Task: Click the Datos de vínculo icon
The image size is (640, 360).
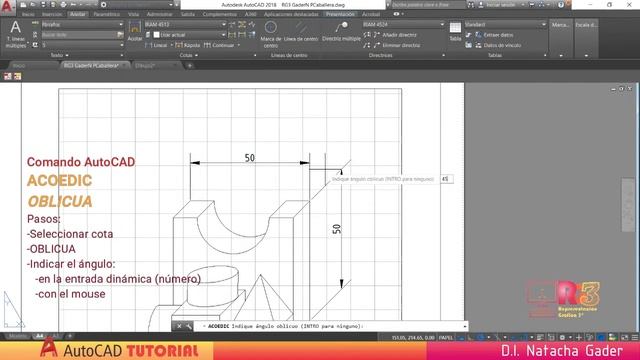Action: pos(478,45)
